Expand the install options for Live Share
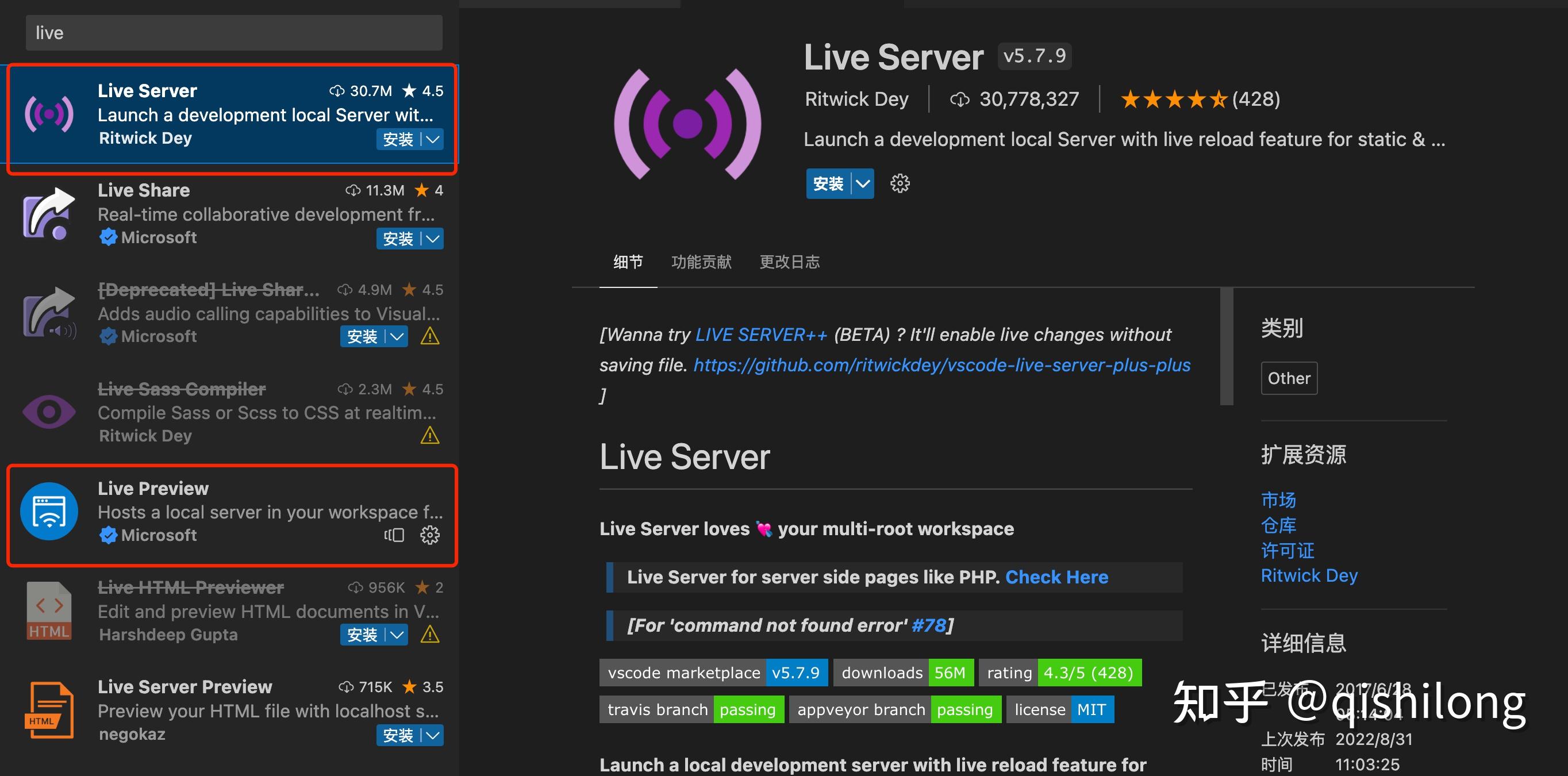Screen dimensions: 1568x776 click(x=432, y=238)
